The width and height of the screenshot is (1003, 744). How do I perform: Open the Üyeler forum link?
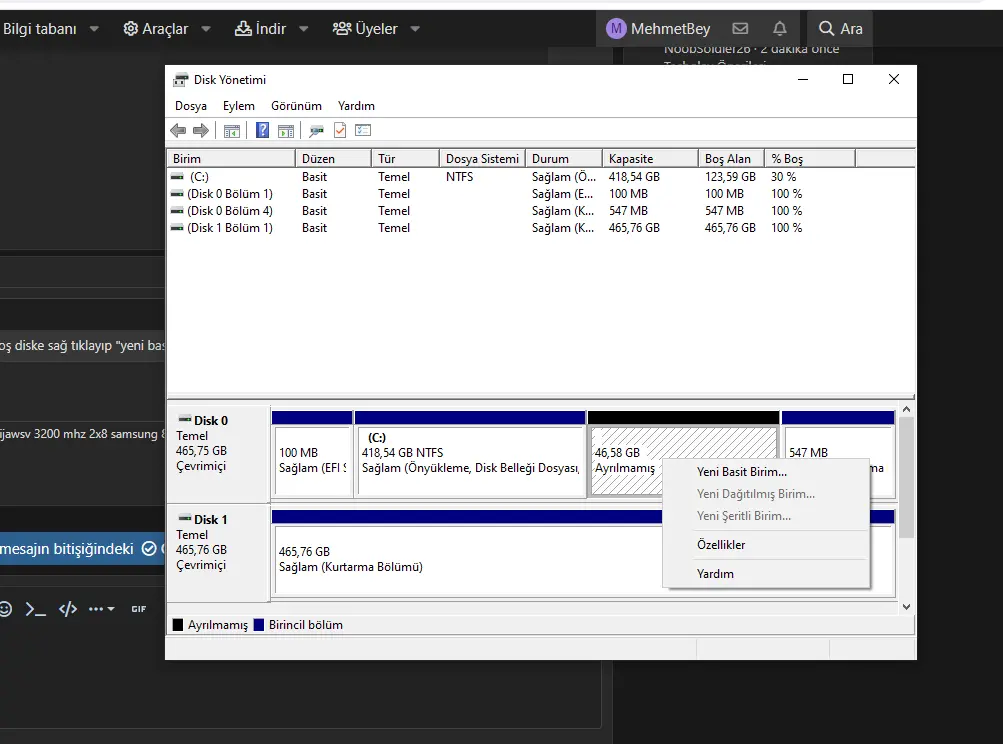365,29
